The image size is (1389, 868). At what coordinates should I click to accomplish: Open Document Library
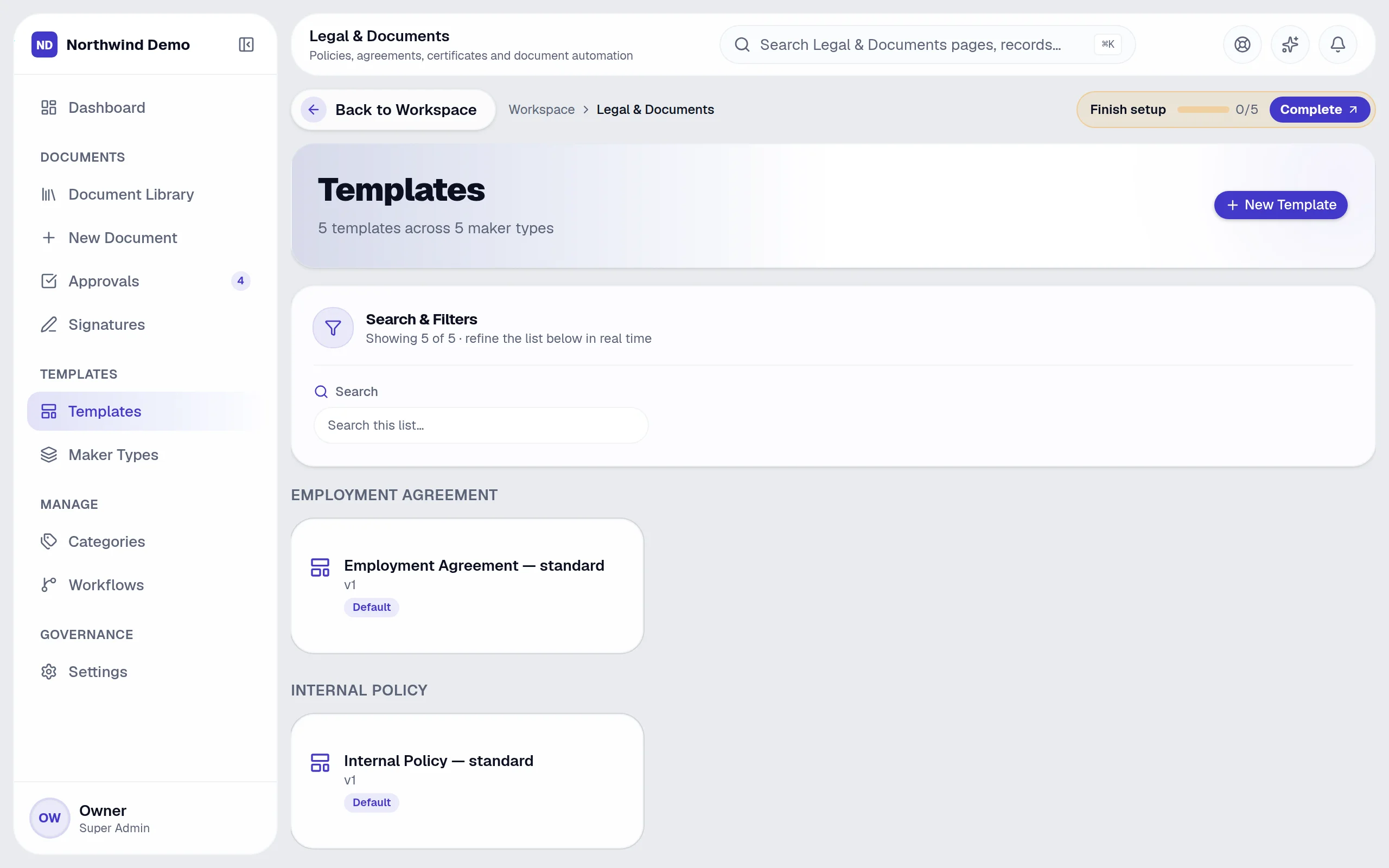pyautogui.click(x=145, y=194)
